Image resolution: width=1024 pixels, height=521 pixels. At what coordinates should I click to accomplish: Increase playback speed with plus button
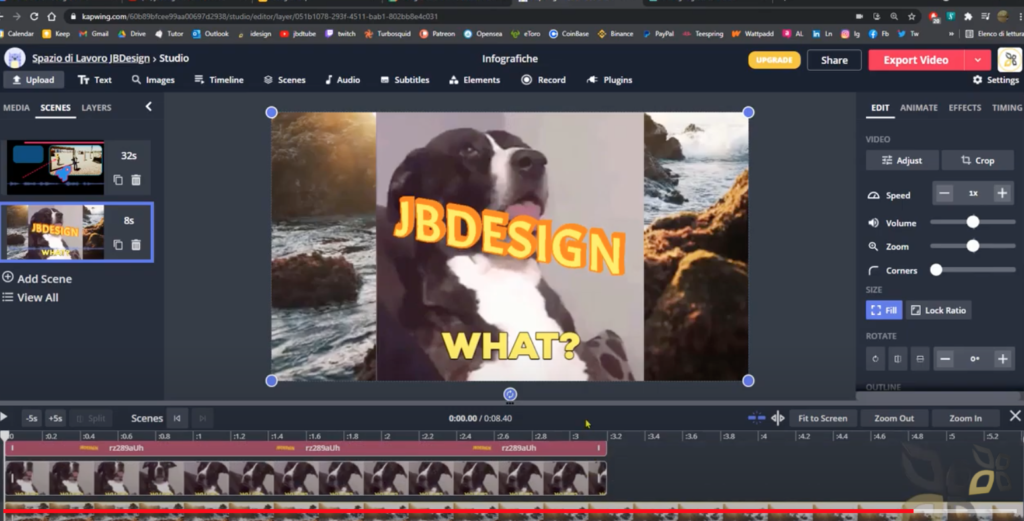[1002, 193]
